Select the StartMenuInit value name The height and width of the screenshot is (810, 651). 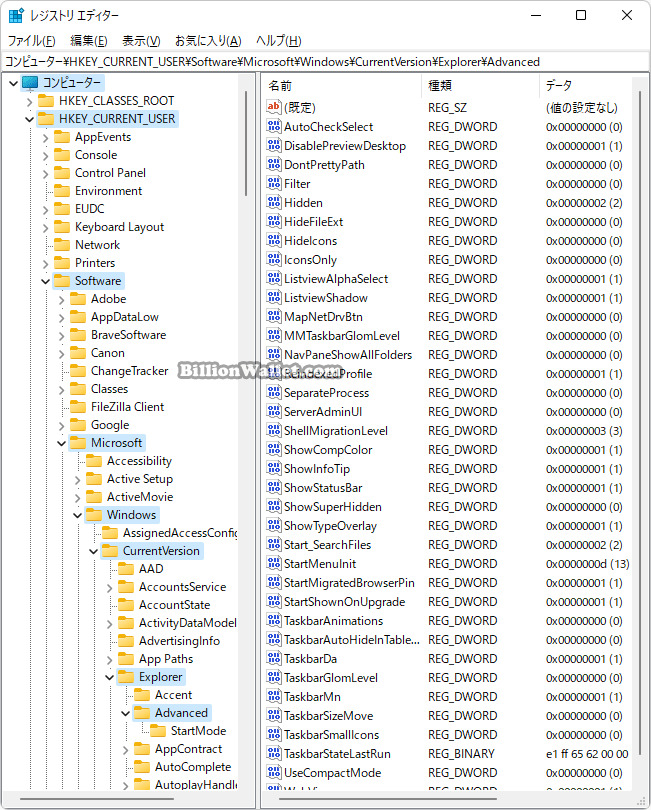tap(320, 563)
